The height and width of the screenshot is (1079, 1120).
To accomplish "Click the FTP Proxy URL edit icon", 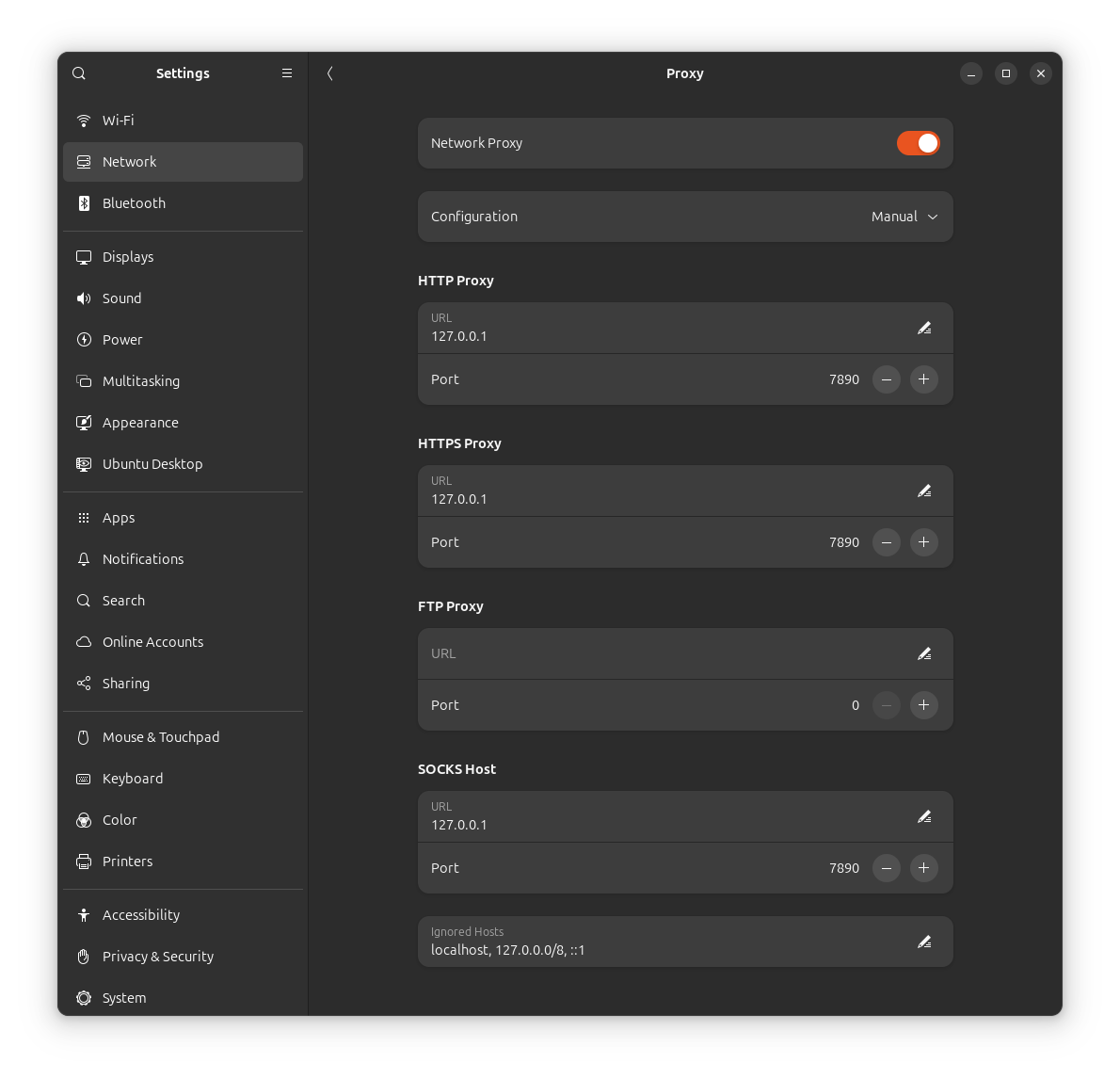I will pyautogui.click(x=923, y=653).
